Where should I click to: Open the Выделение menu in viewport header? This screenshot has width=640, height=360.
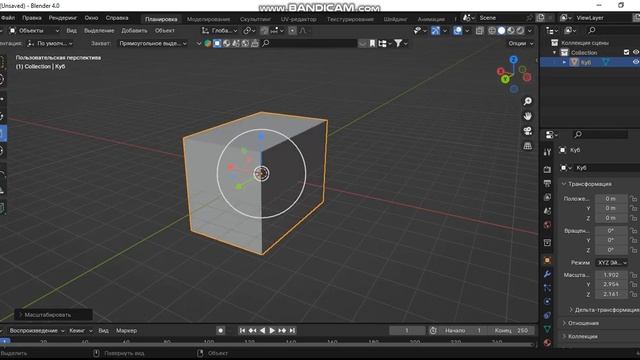coord(99,31)
